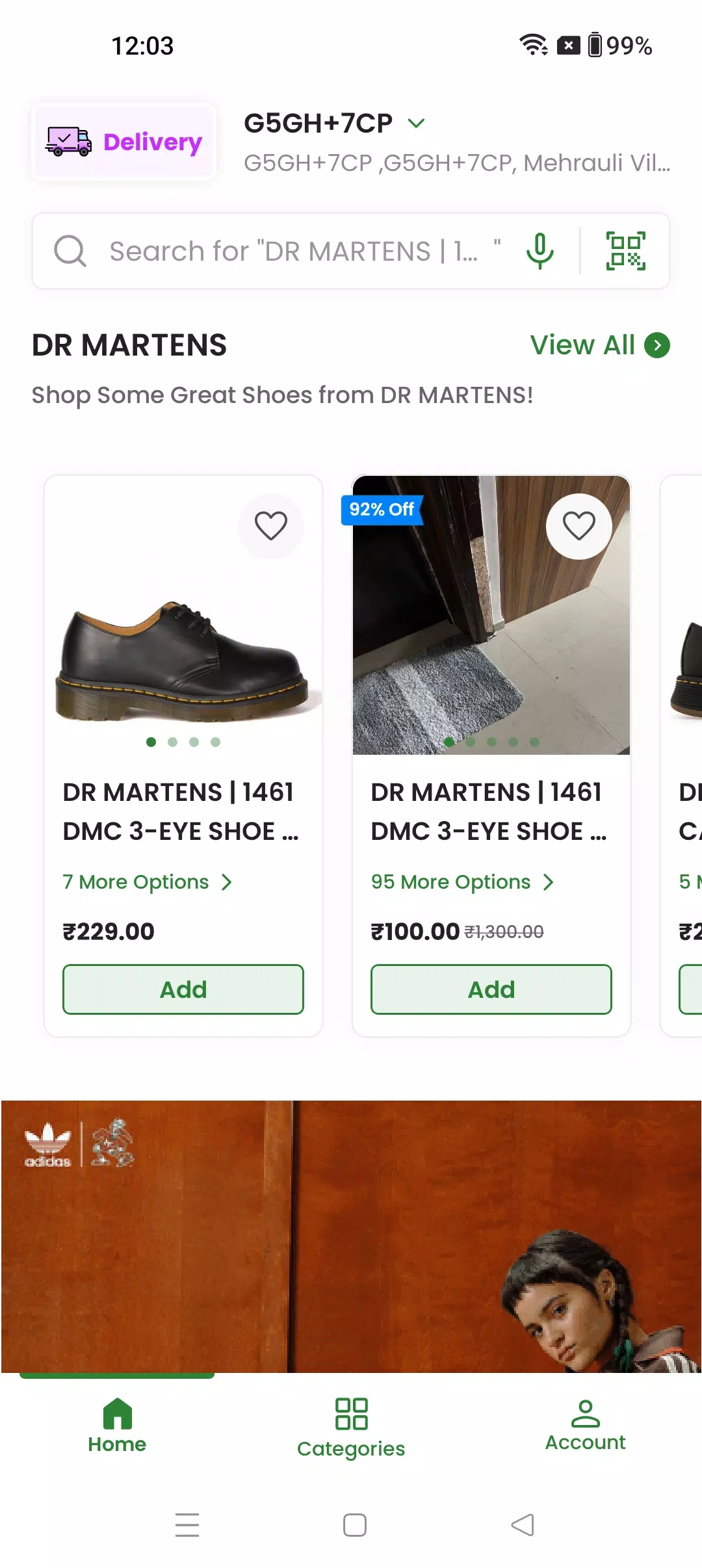Favorite the ₹229.00 Dr Martens shoe
The image size is (702, 1568).
[271, 526]
